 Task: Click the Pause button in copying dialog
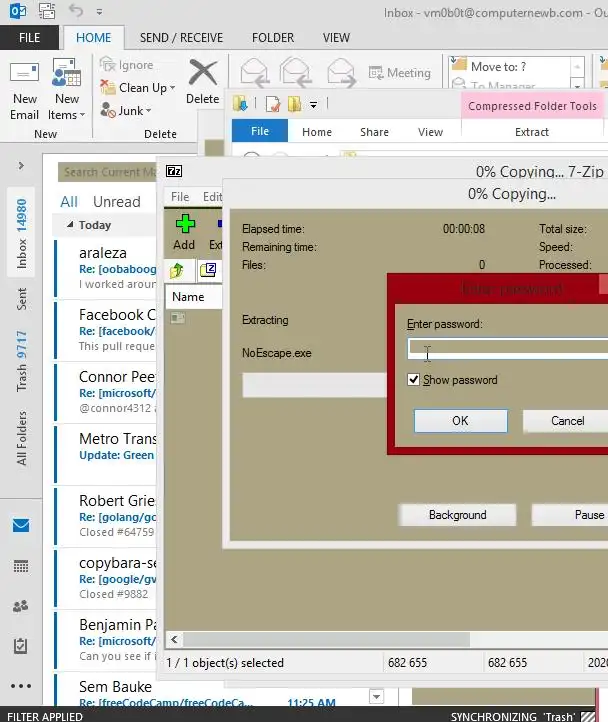click(x=570, y=515)
